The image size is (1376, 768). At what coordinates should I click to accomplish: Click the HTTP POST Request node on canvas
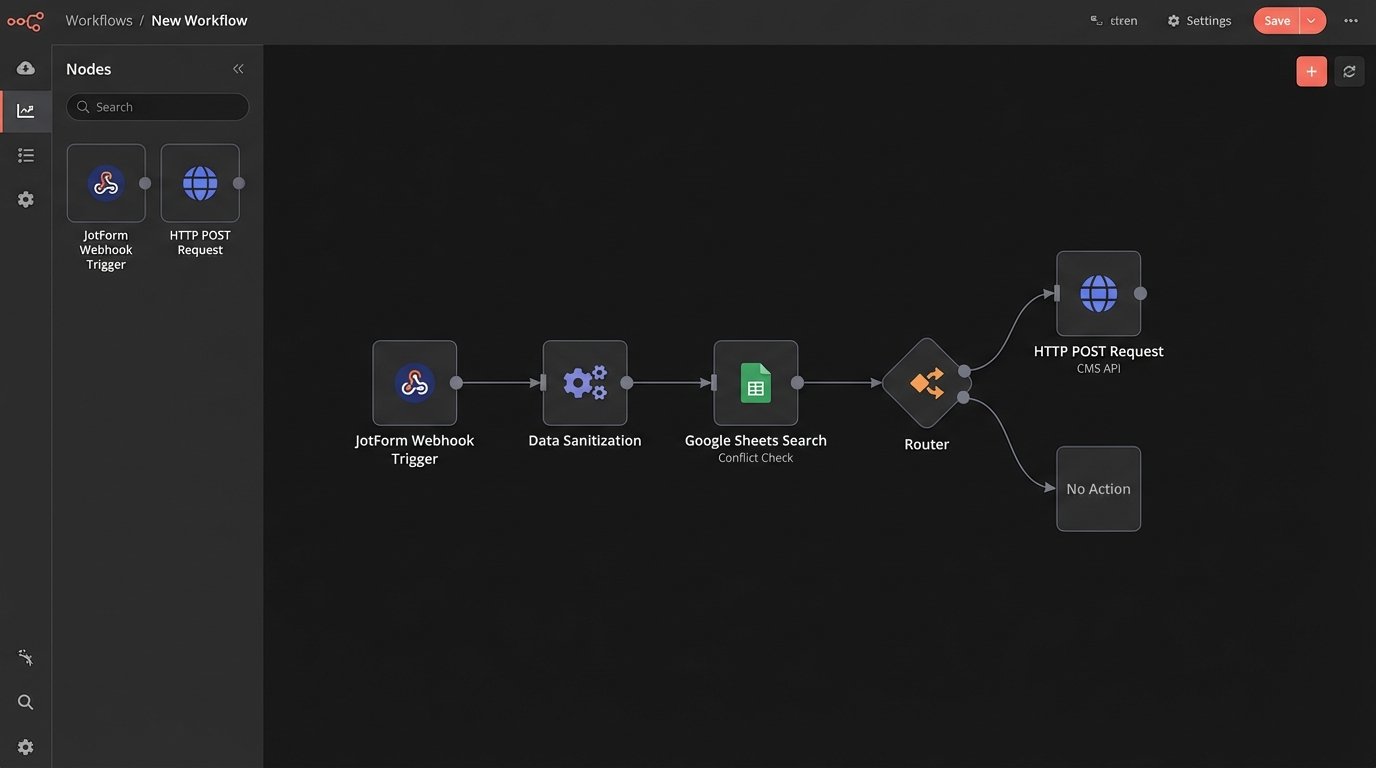pyautogui.click(x=1098, y=293)
